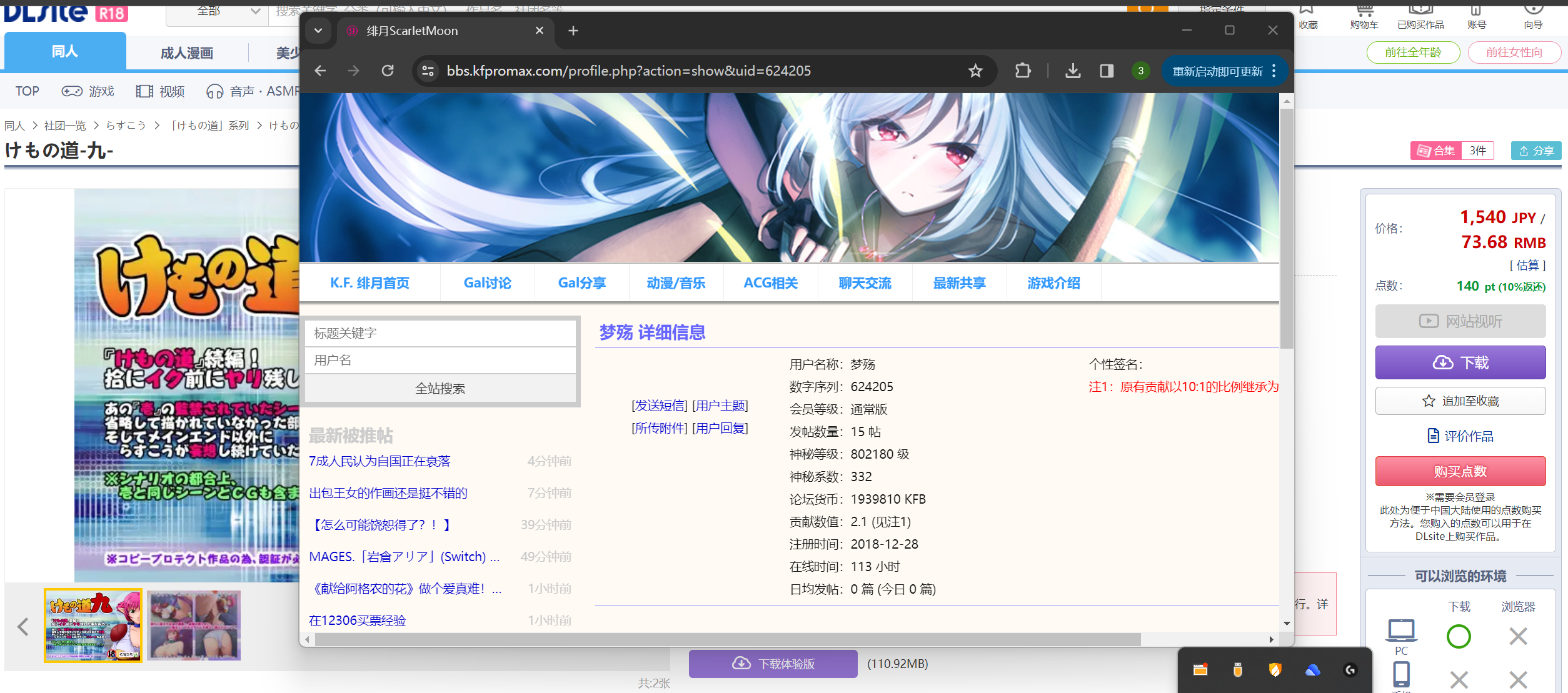Open the blue cloud tray icon
Screen dimensions: 1568x693
(x=1313, y=670)
